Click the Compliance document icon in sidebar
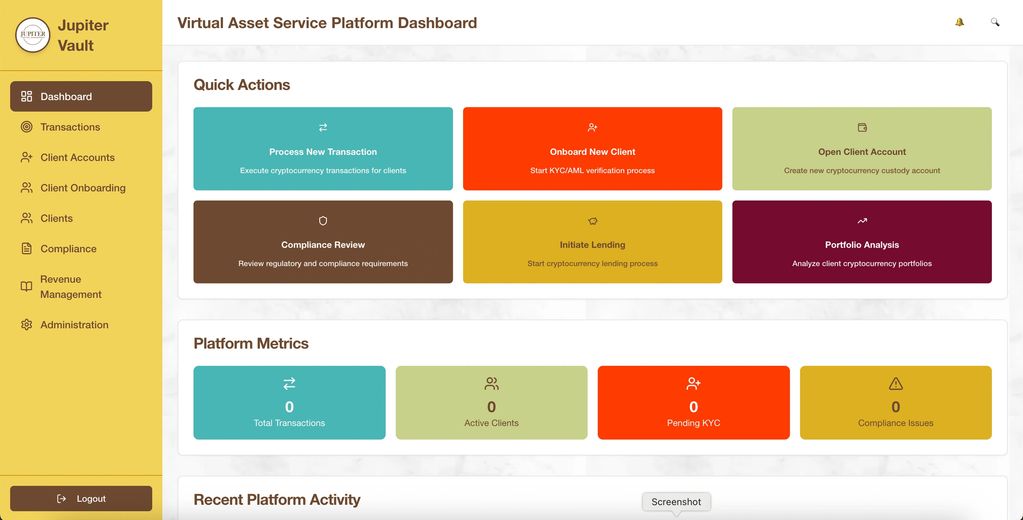 coord(27,249)
